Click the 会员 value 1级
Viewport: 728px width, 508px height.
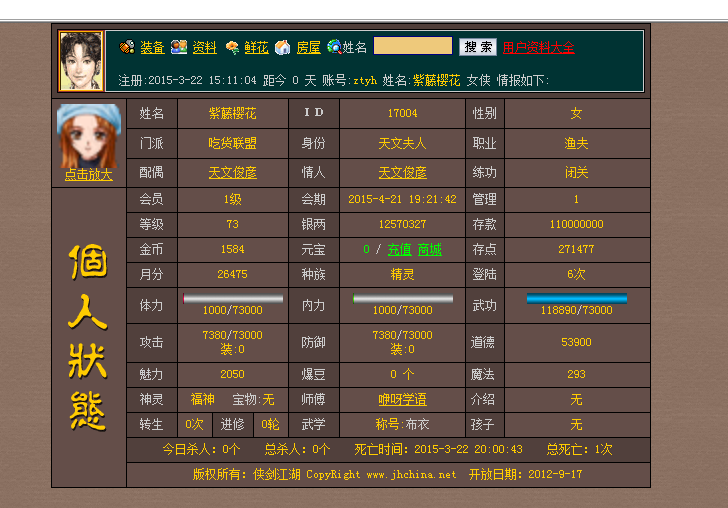[232, 199]
